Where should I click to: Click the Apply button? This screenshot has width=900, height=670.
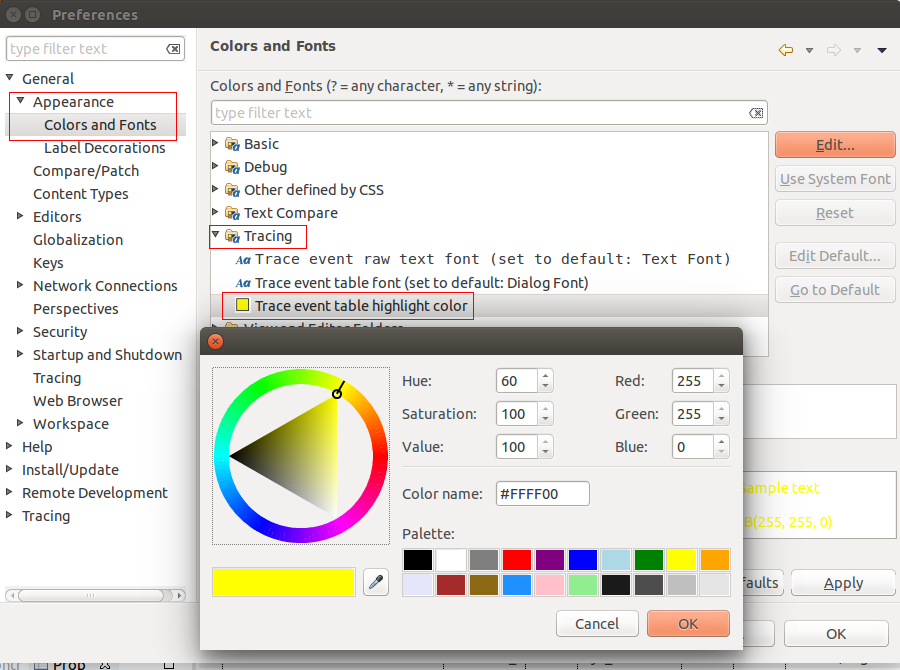[x=843, y=582]
